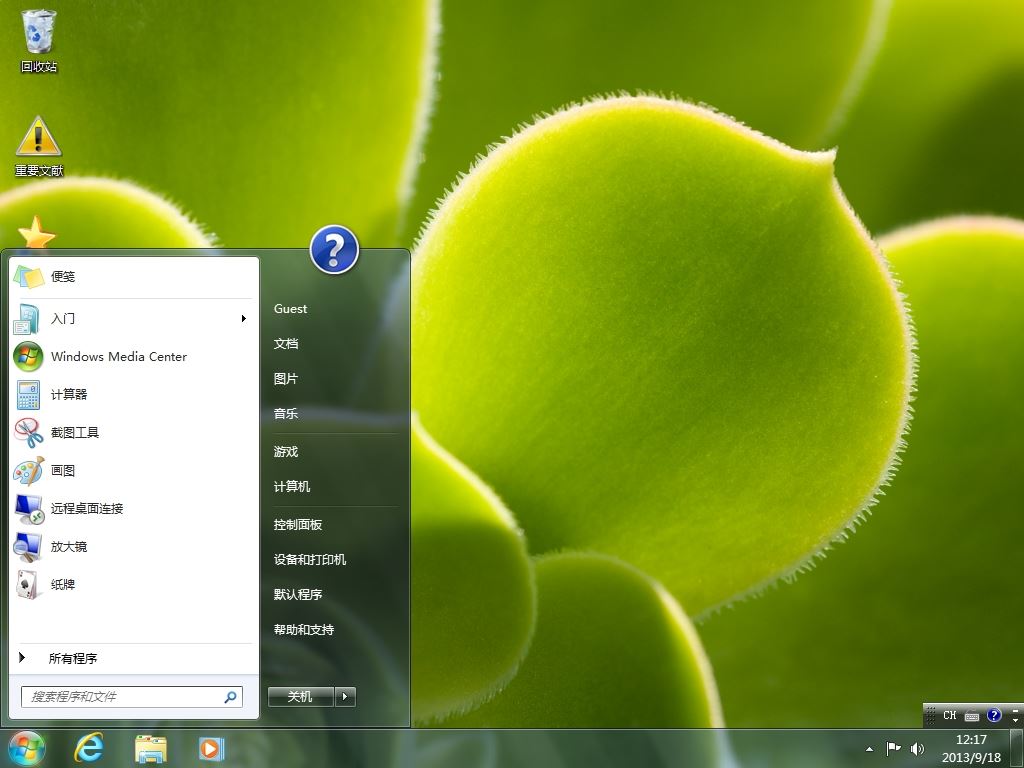The width and height of the screenshot is (1024, 768).
Task: Open Windows Media Player from taskbar
Action: (x=211, y=748)
